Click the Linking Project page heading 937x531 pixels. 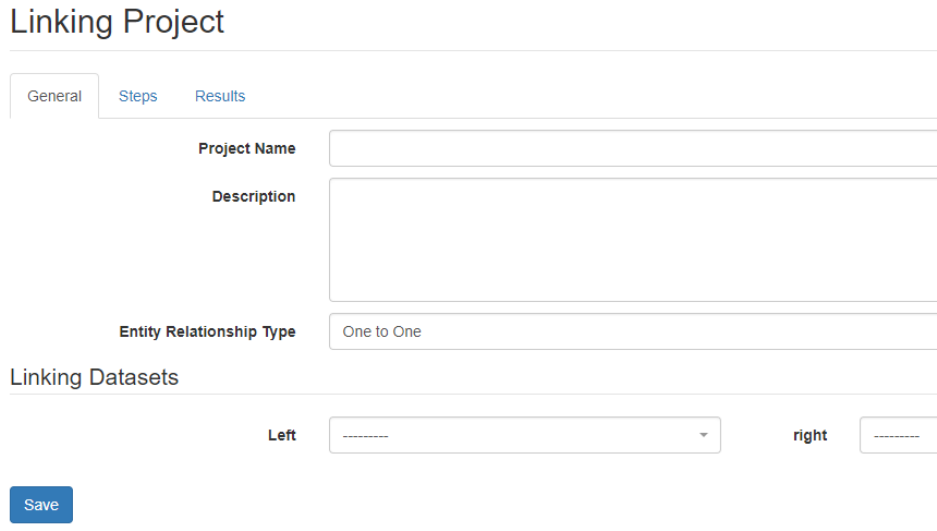(x=117, y=22)
